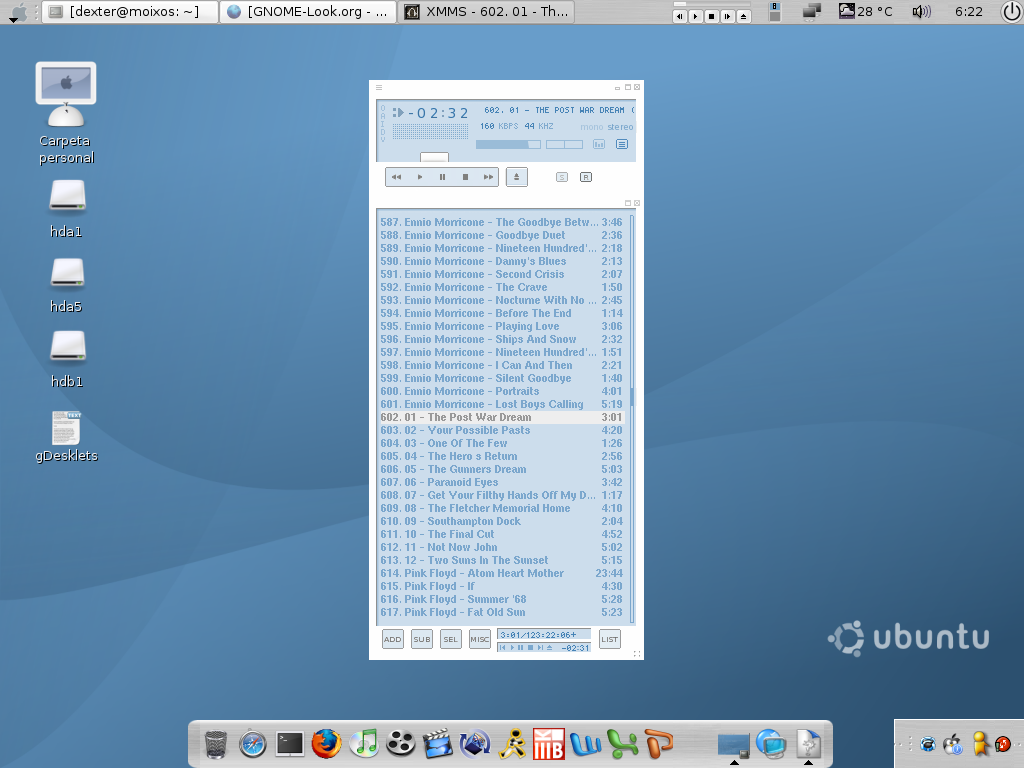Open the weather applet showing 28 °C
The width and height of the screenshot is (1024, 768).
click(865, 12)
